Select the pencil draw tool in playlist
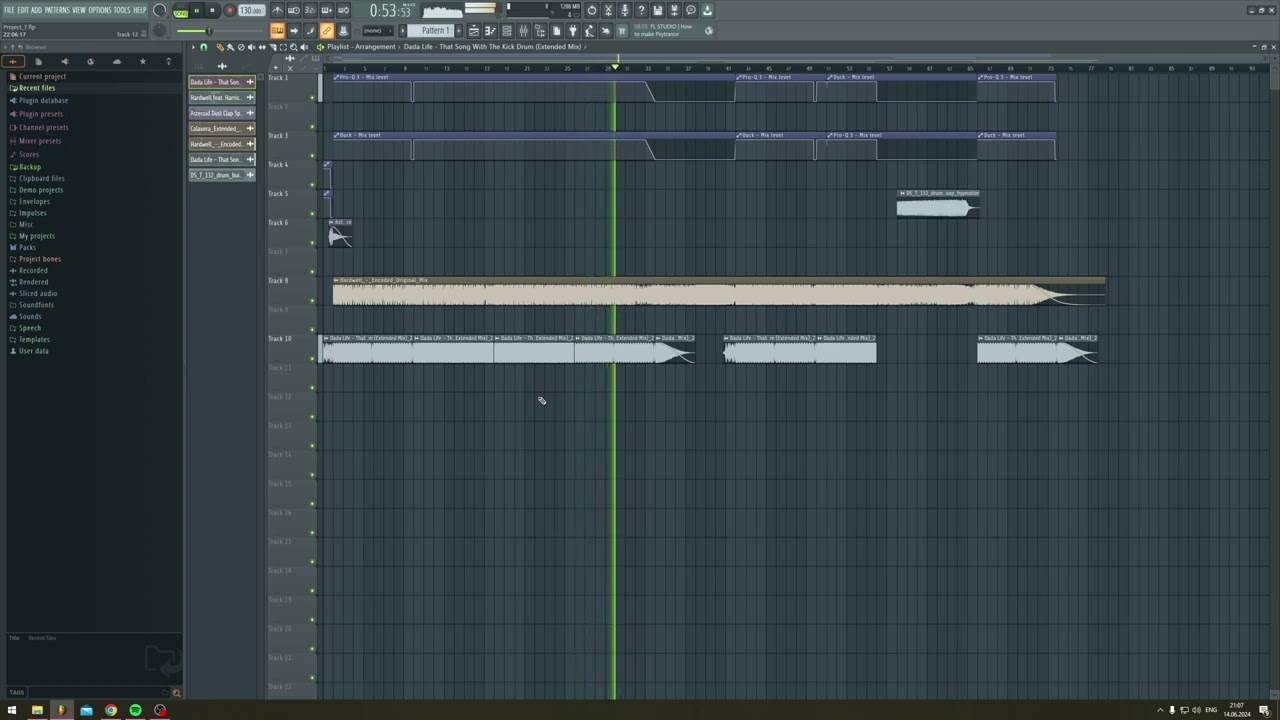Viewport: 1280px width, 720px height. [x=220, y=47]
